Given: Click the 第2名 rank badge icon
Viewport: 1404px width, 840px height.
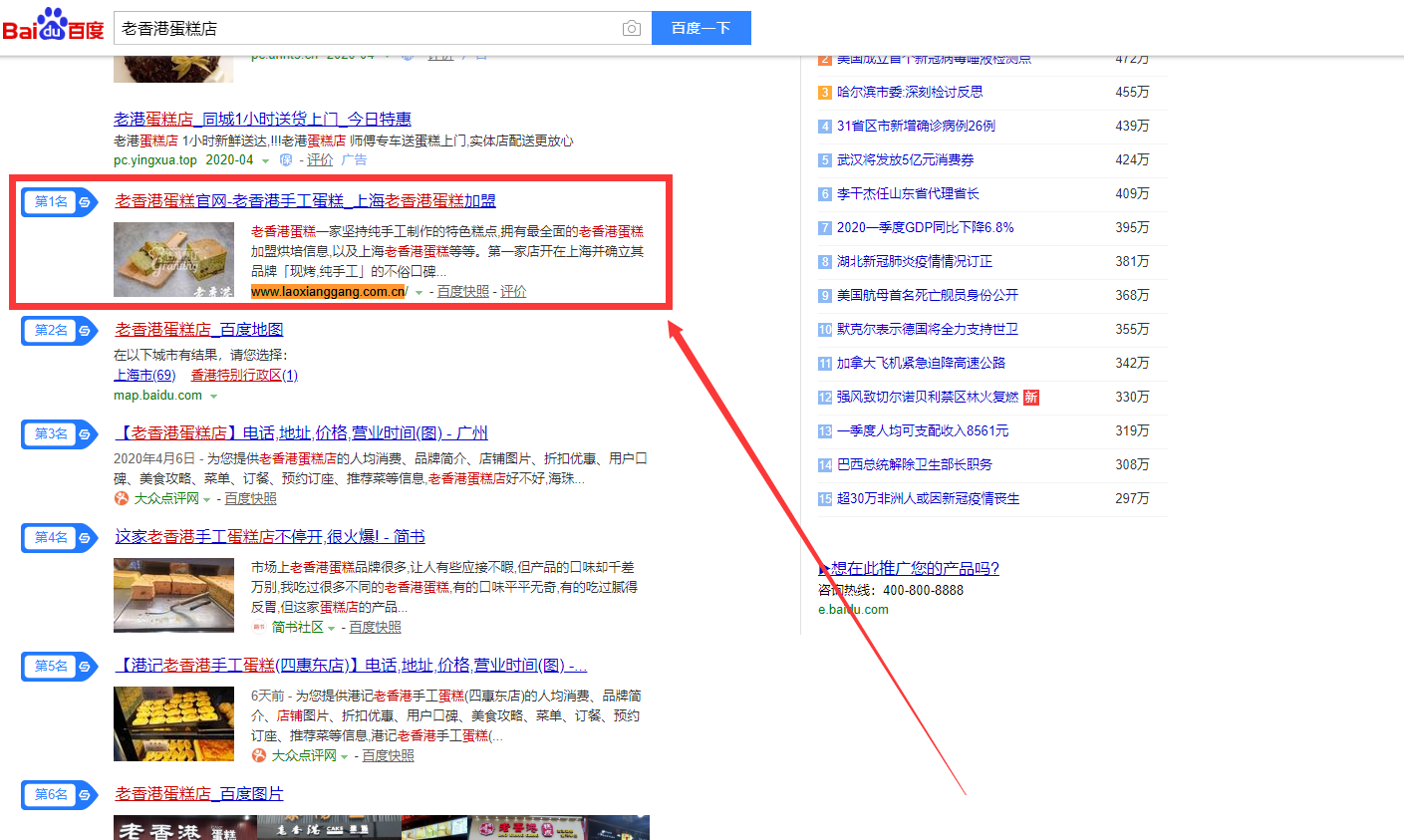Looking at the screenshot, I should tap(60, 330).
